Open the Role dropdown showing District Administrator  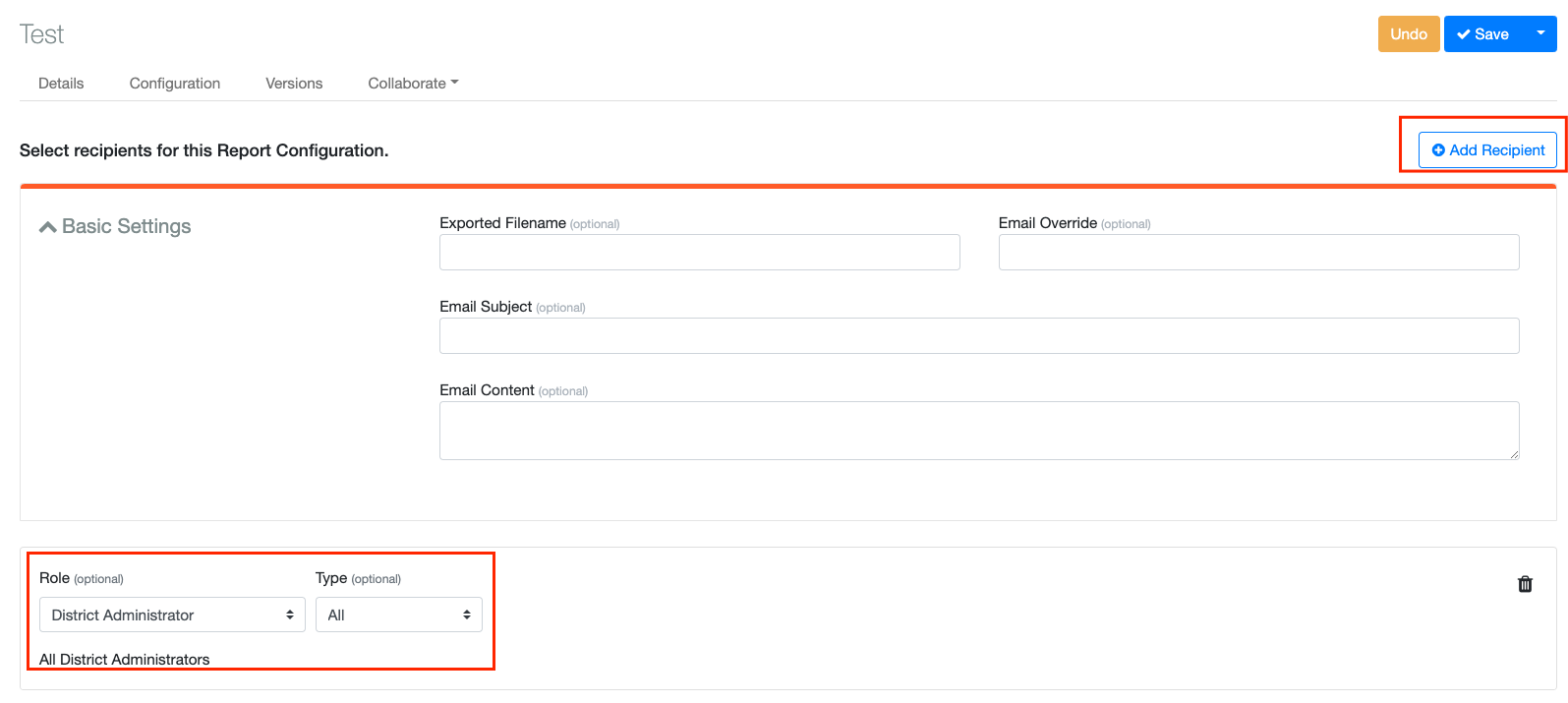click(x=172, y=615)
